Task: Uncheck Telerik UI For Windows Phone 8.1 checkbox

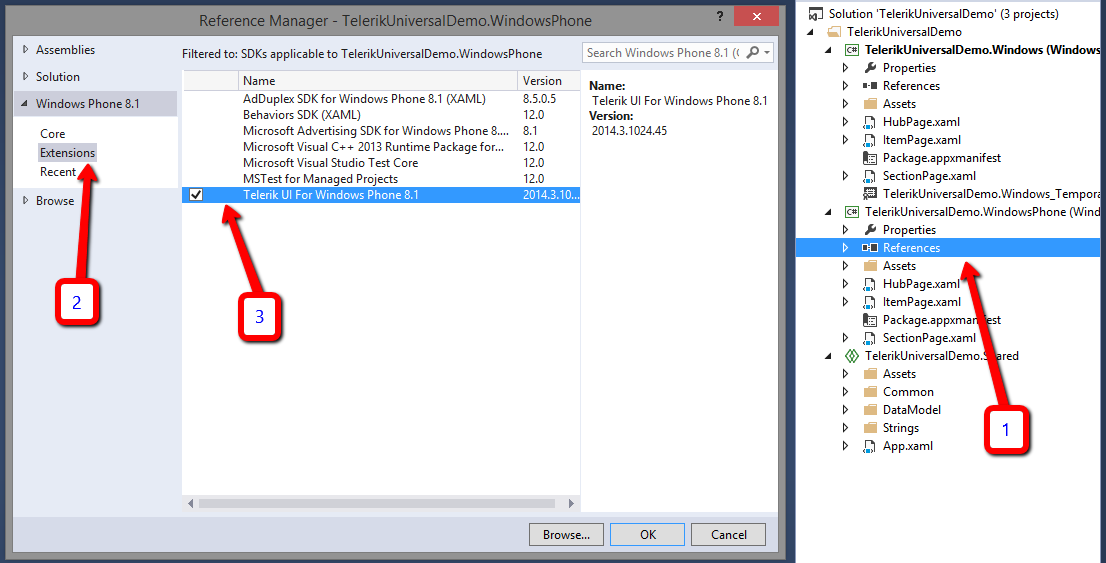Action: point(196,195)
